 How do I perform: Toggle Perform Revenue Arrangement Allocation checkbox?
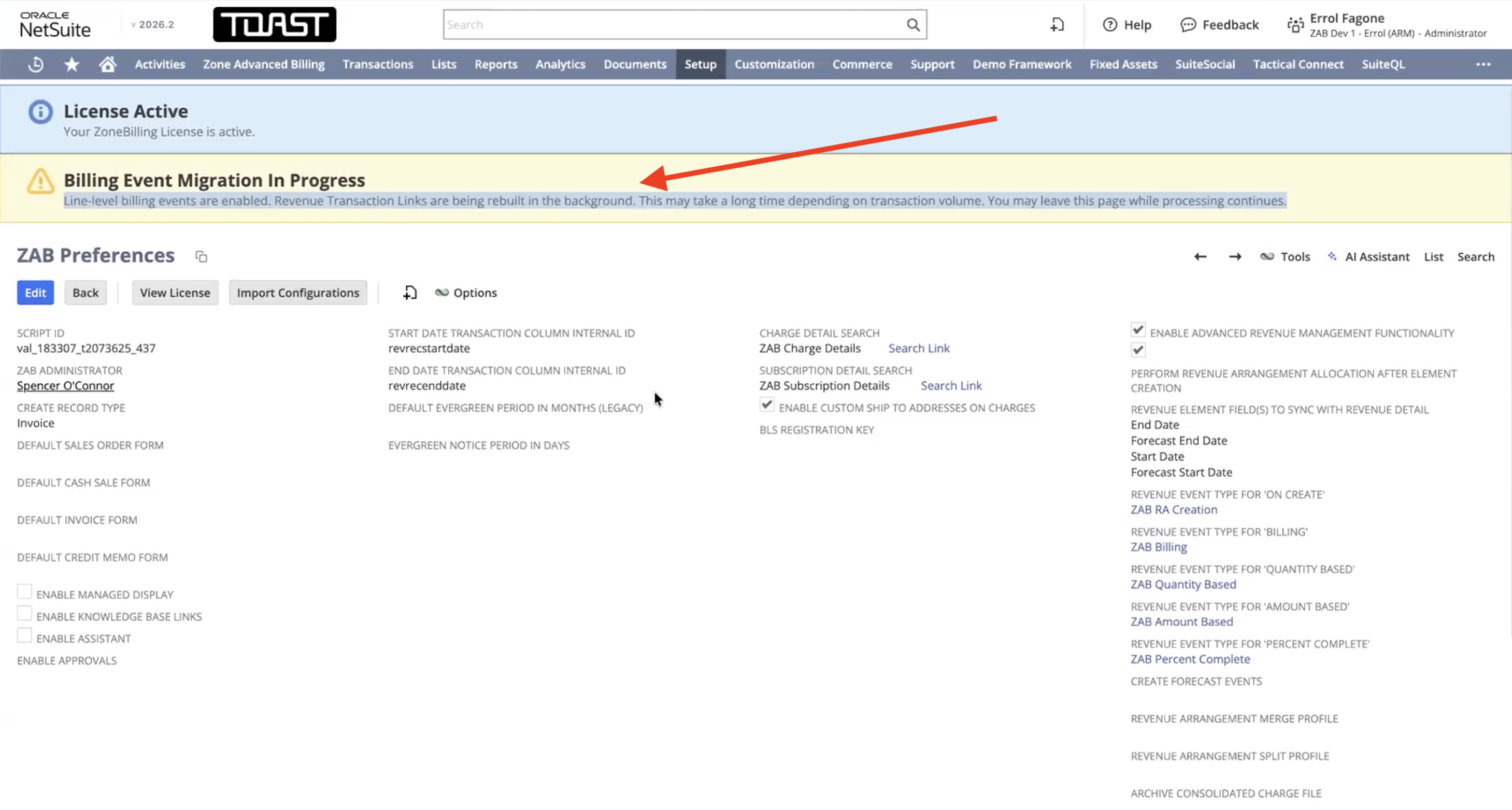[1137, 350]
